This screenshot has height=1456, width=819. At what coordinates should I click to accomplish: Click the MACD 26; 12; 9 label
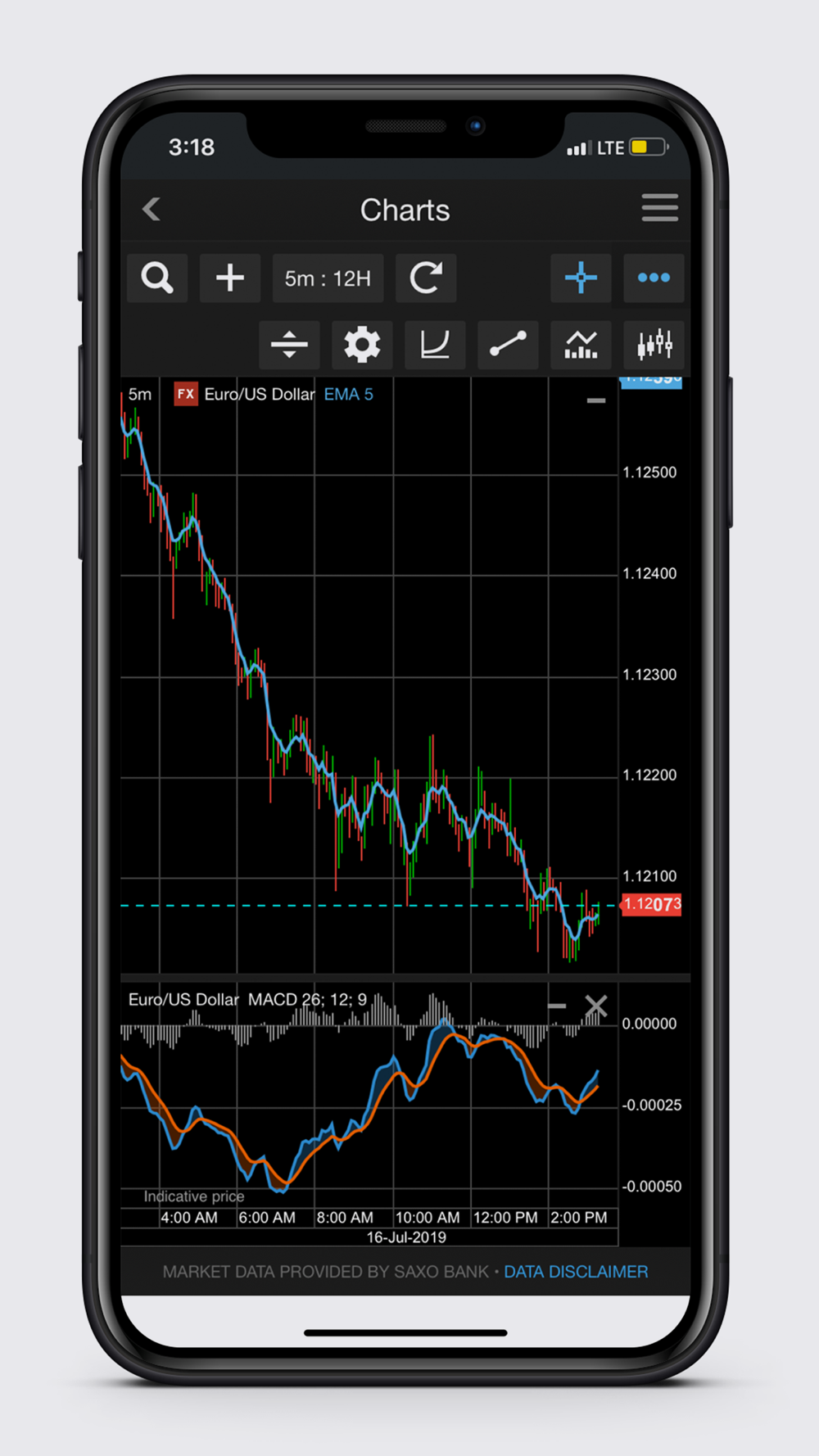click(307, 999)
